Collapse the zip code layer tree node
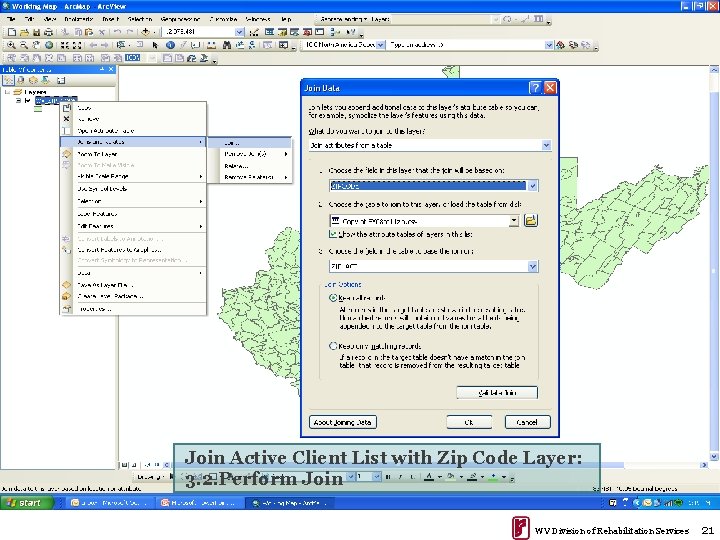 [18, 100]
